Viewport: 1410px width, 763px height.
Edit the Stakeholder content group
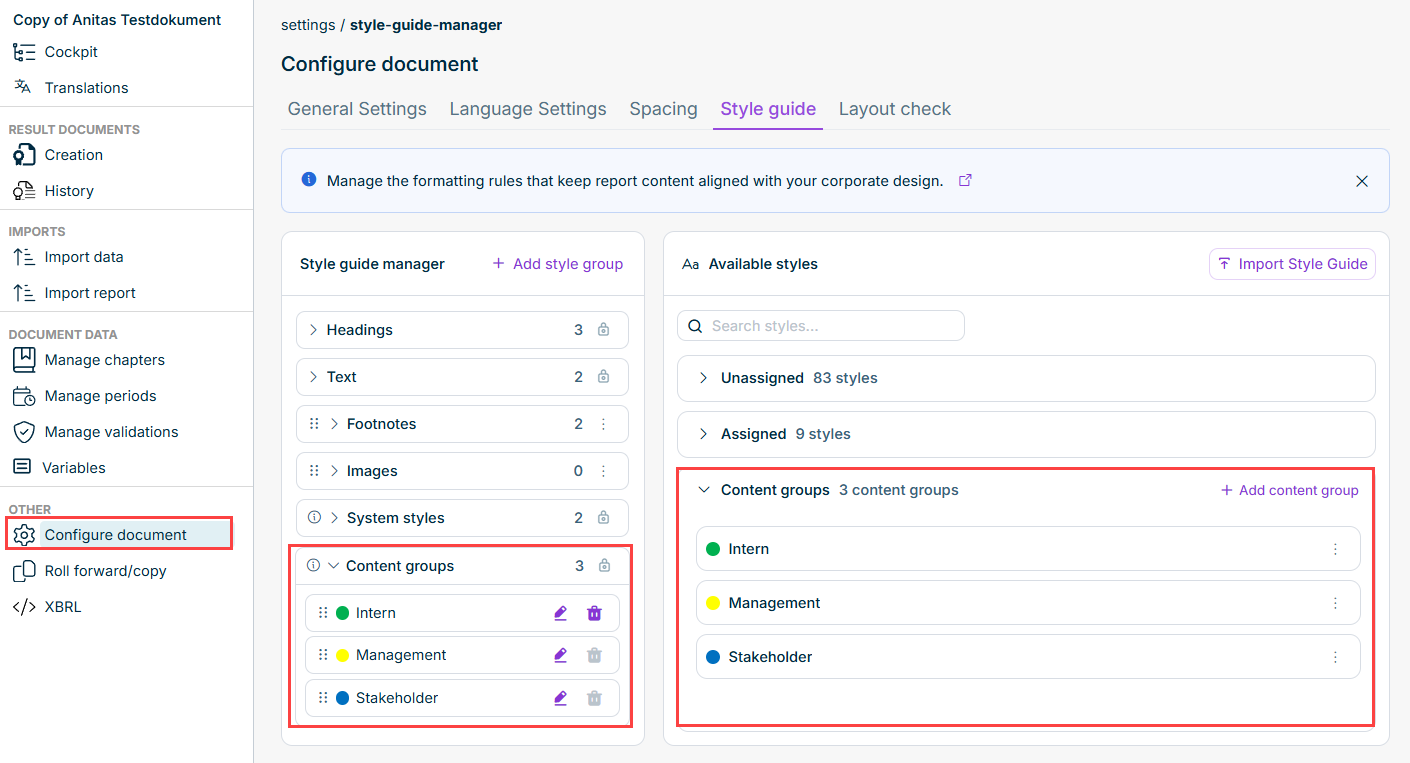[x=560, y=698]
